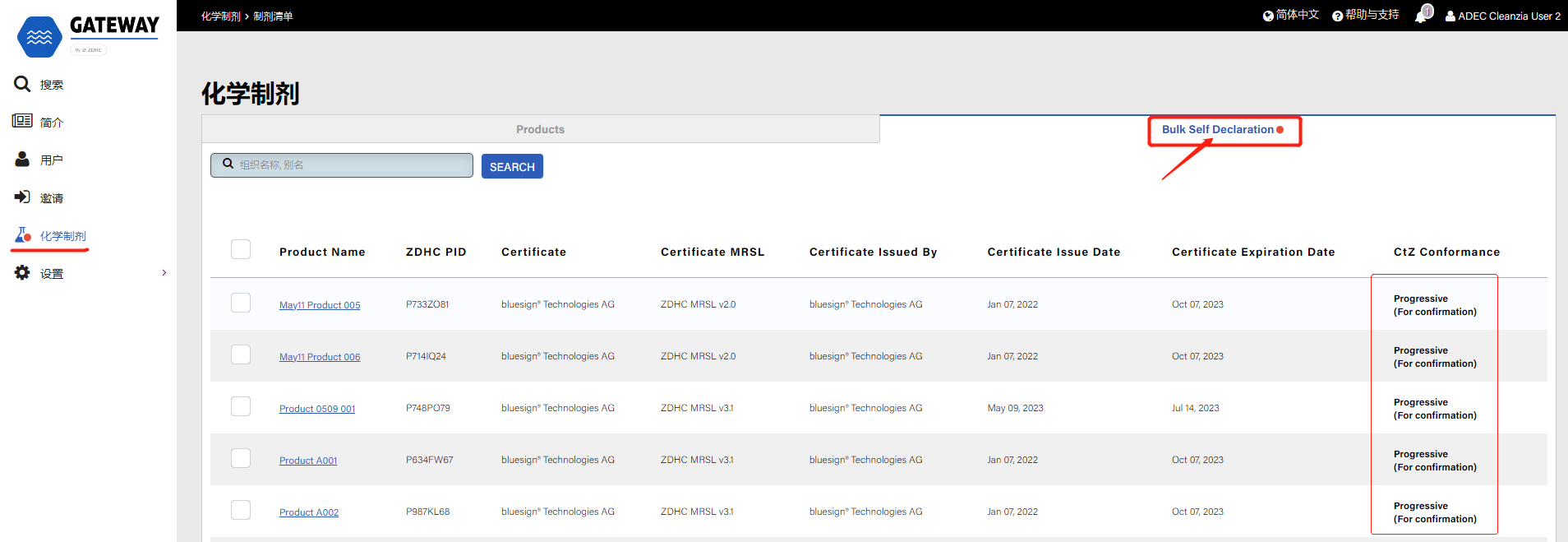1568x542 pixels.
Task: Click the 制剂清单 breadcrumb item
Action: pos(273,16)
